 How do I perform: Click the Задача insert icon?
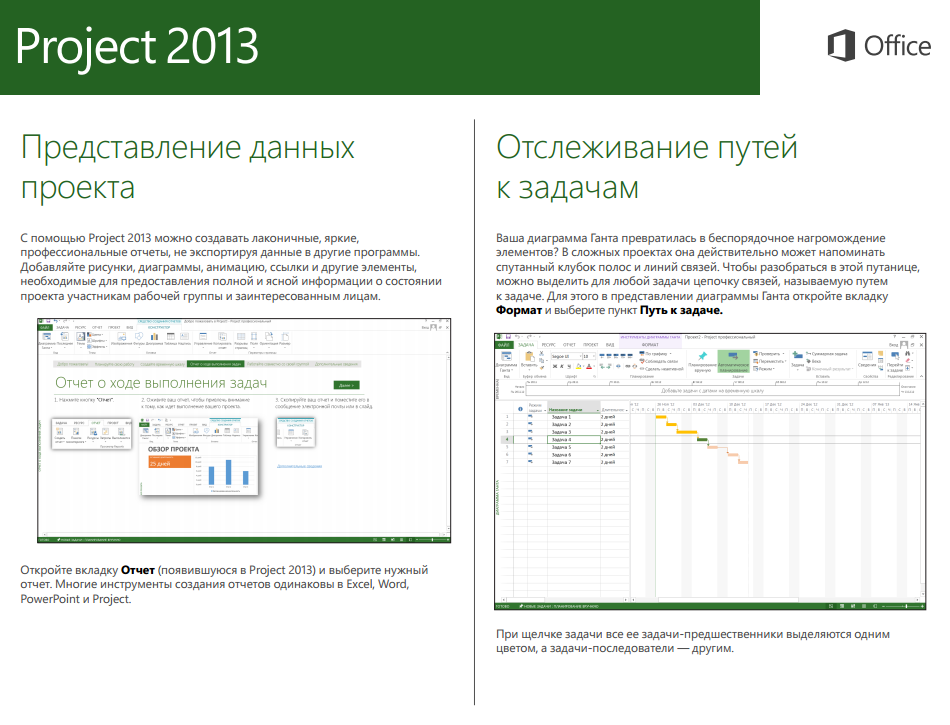point(797,360)
